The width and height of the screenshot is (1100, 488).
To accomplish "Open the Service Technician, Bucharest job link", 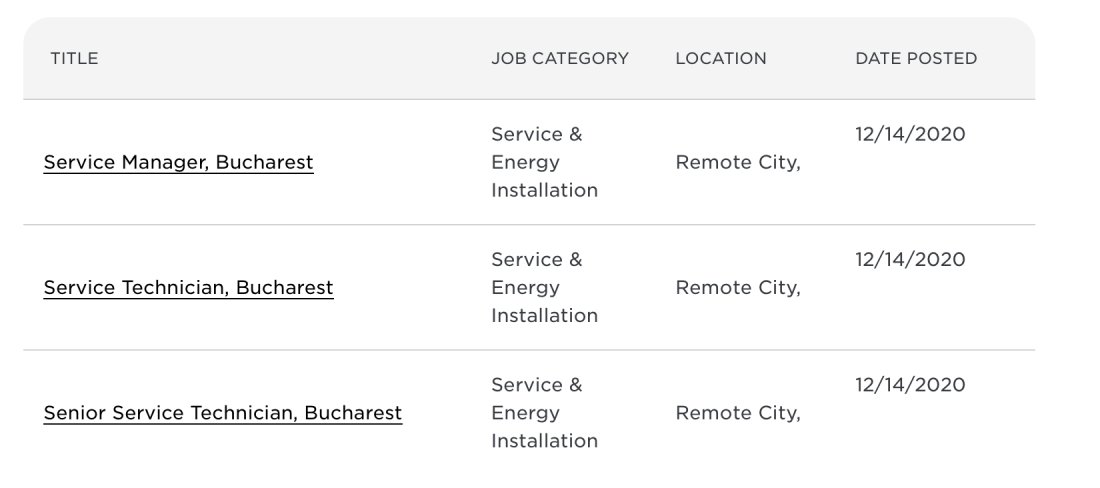I will pos(188,288).
